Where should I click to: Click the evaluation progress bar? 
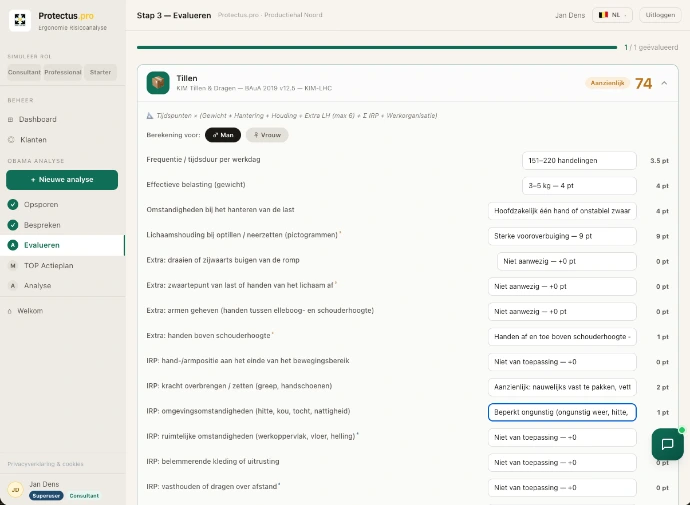click(377, 48)
